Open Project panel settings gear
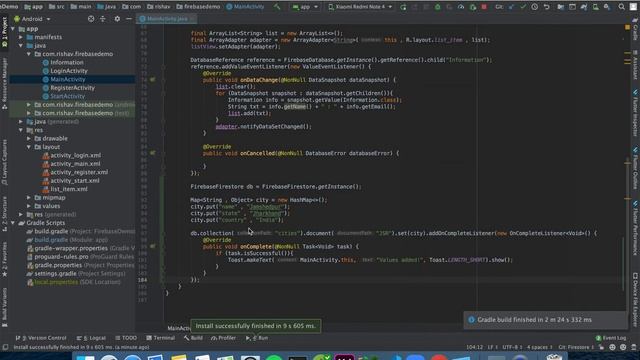The height and width of the screenshot is (360, 640). coord(117,19)
